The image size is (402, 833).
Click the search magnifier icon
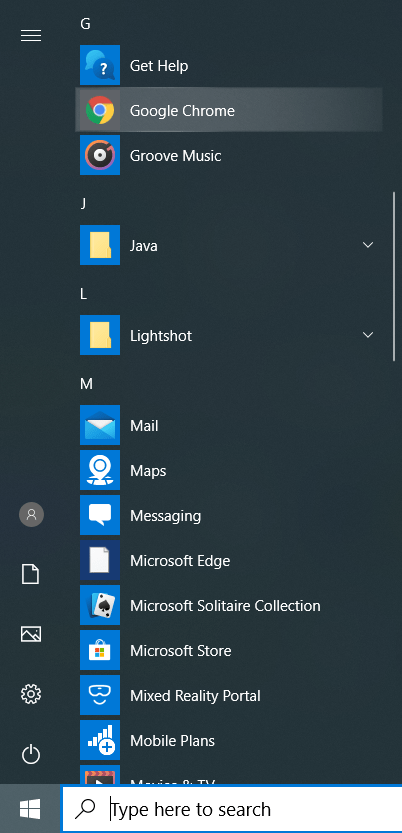[x=85, y=809]
